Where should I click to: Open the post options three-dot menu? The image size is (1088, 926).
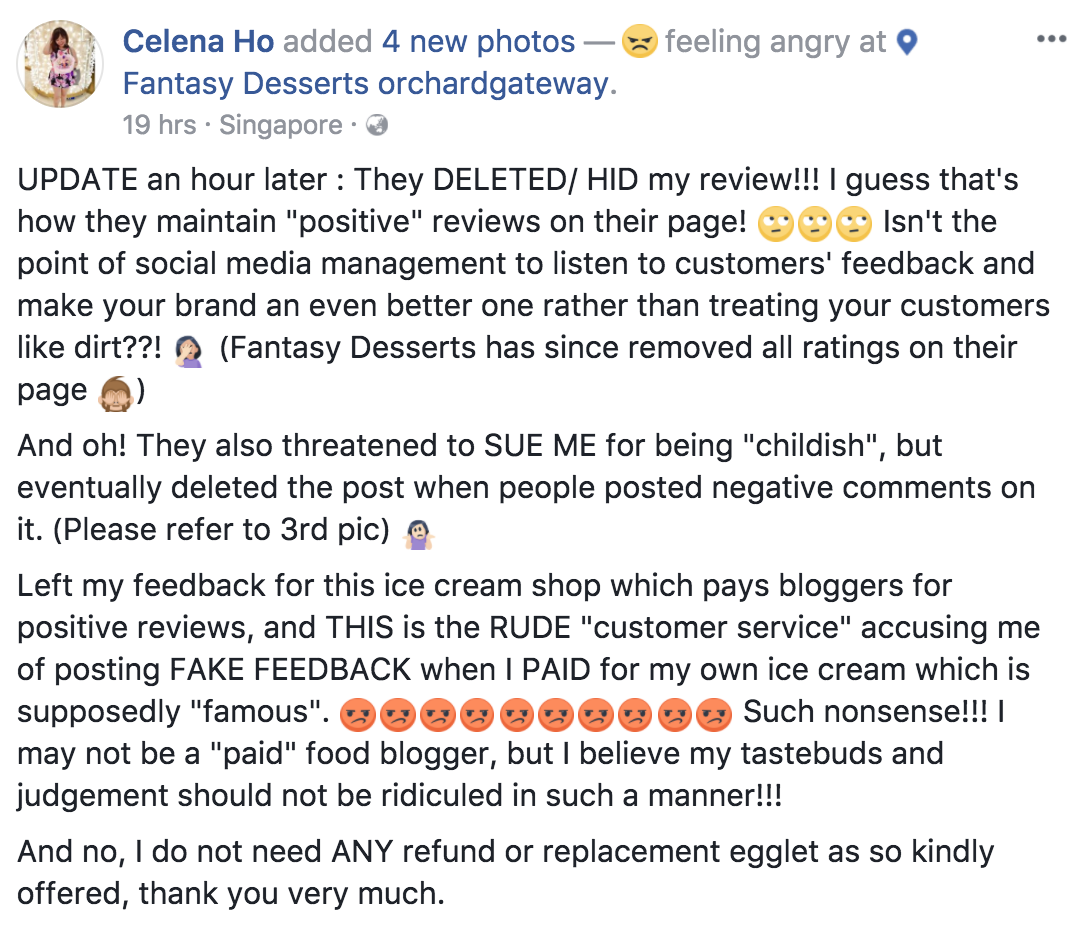(1051, 39)
